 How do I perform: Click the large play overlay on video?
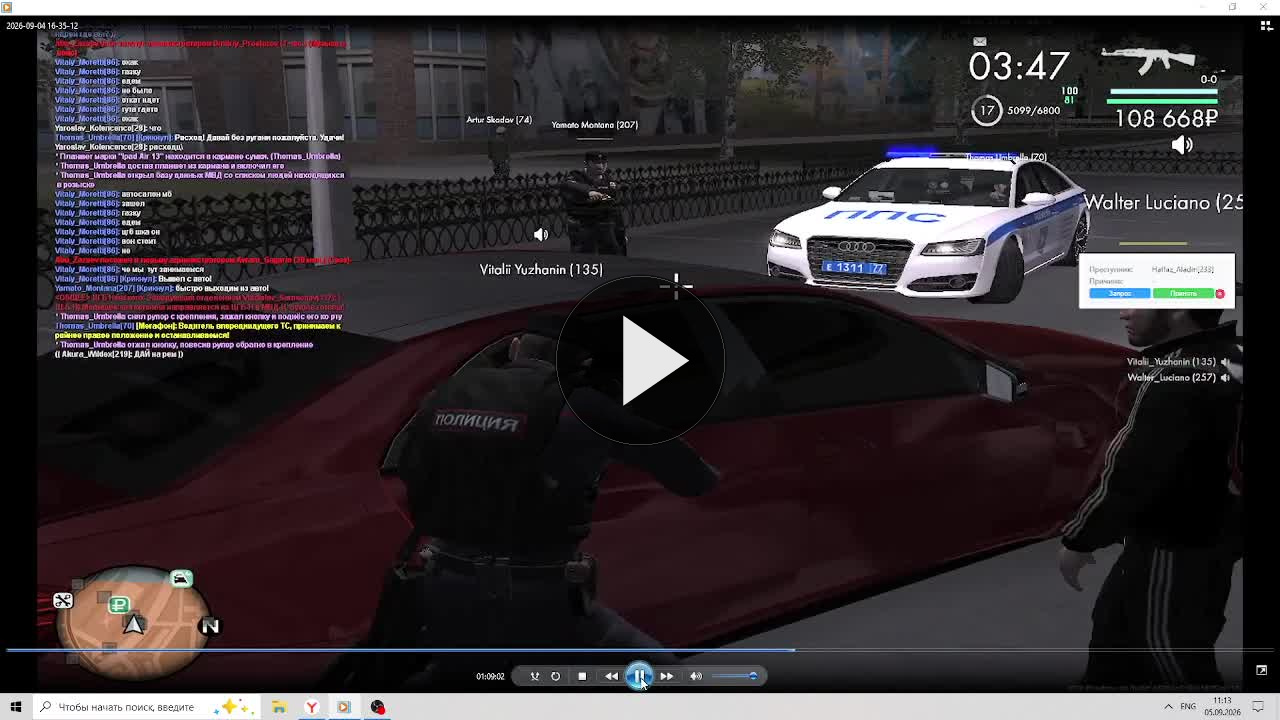[x=640, y=360]
